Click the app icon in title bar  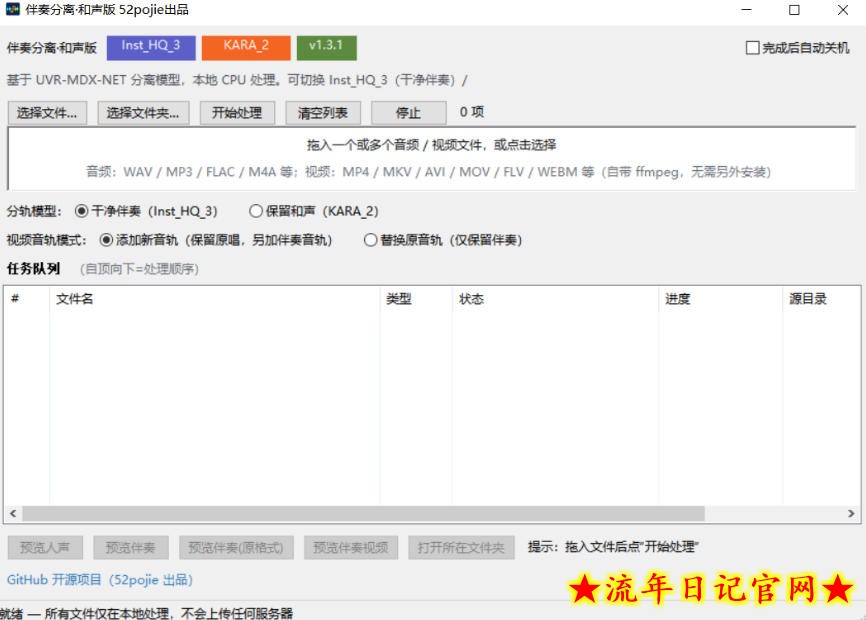click(13, 9)
